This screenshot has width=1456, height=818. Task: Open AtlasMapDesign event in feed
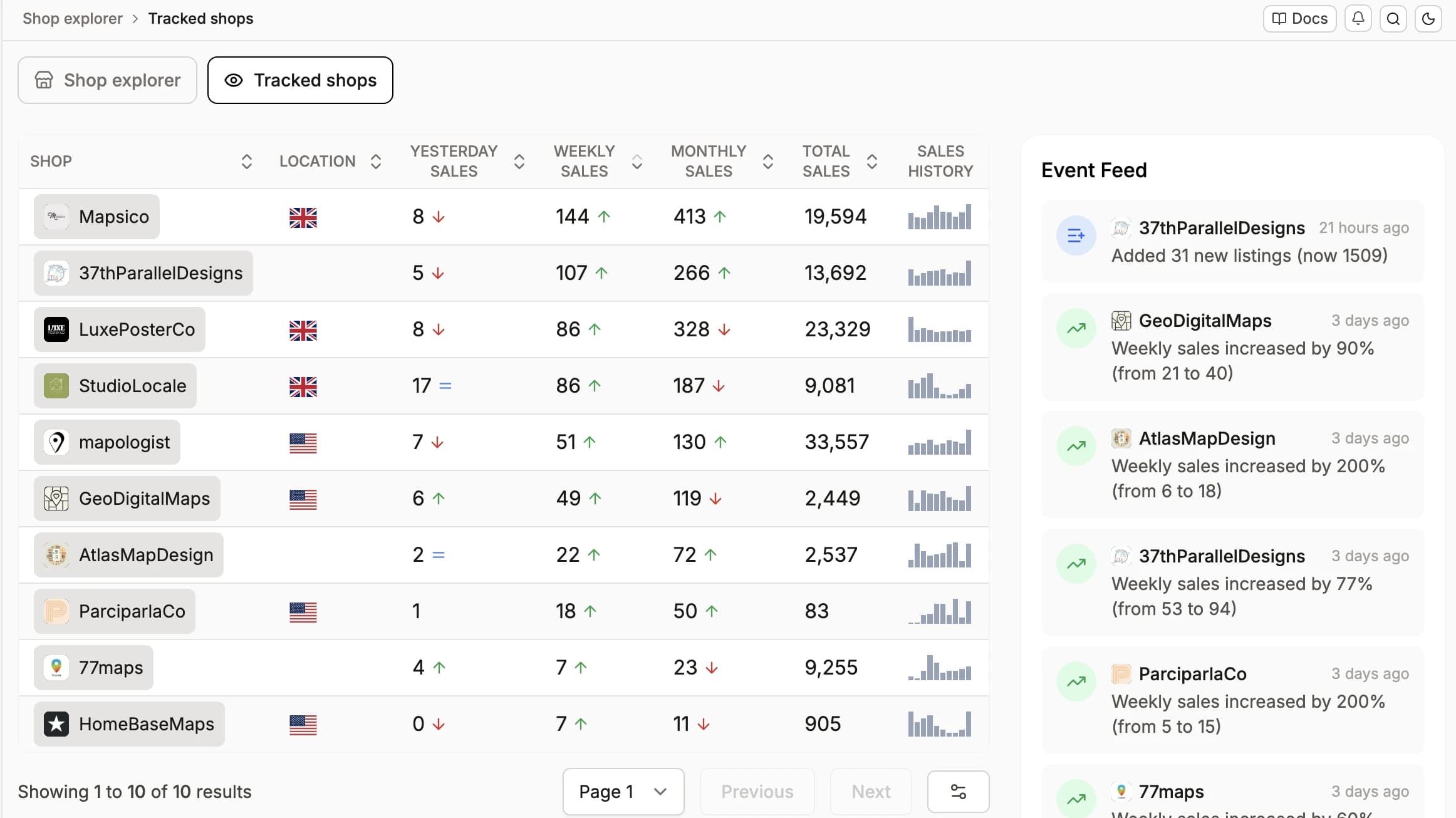coord(1232,465)
